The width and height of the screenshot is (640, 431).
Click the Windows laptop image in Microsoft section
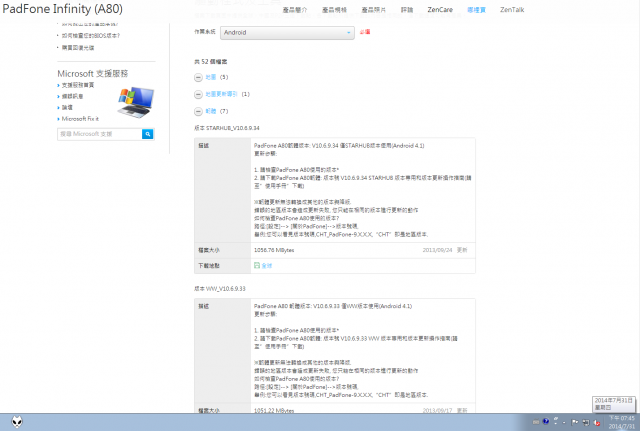[136, 102]
